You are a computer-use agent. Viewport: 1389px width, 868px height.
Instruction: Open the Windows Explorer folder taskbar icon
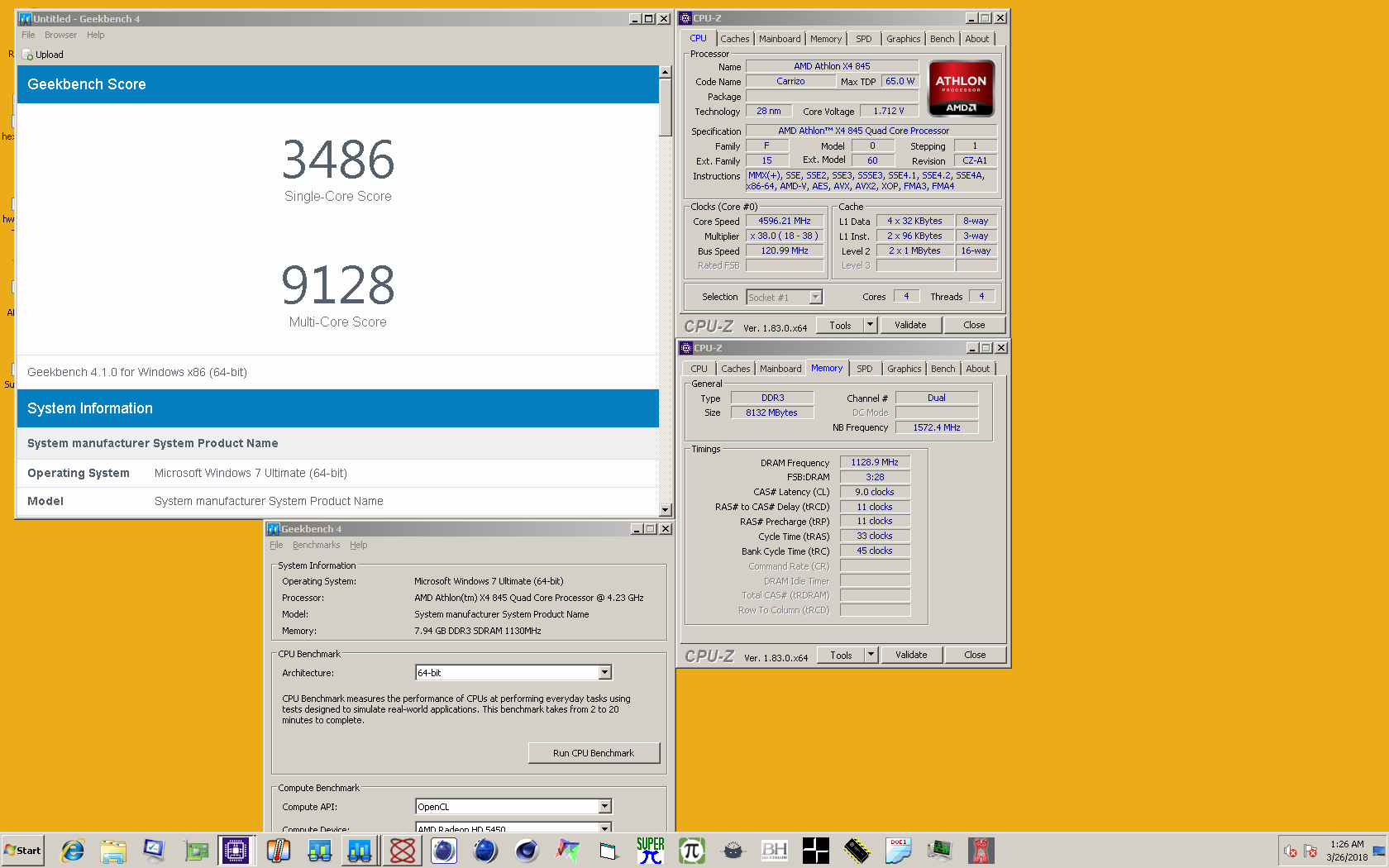coord(113,850)
